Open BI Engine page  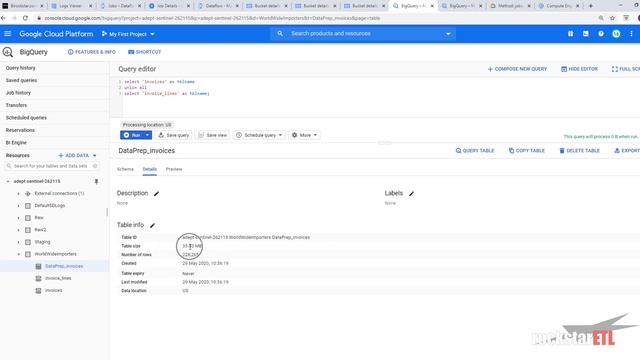tap(16, 142)
